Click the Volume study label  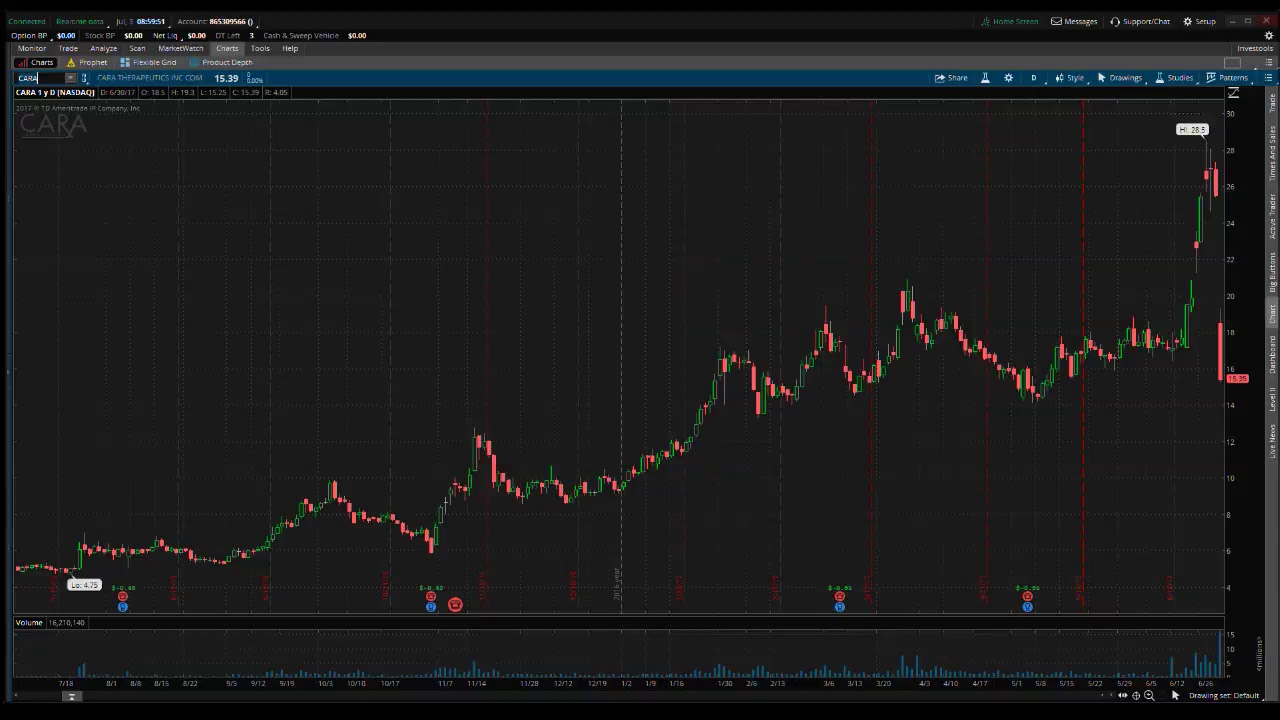click(x=29, y=622)
